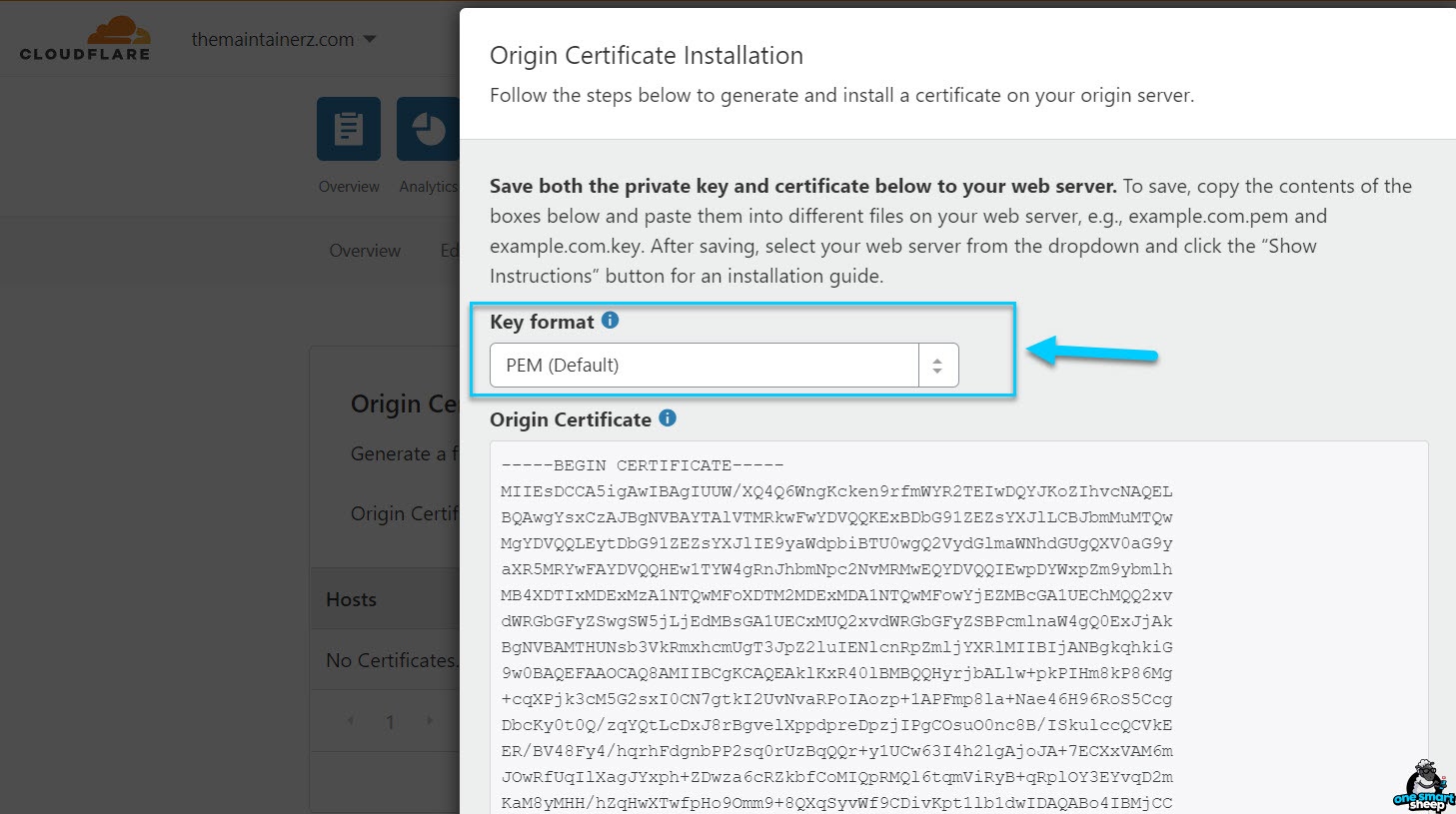
Task: Click the Key format info icon
Action: [610, 321]
